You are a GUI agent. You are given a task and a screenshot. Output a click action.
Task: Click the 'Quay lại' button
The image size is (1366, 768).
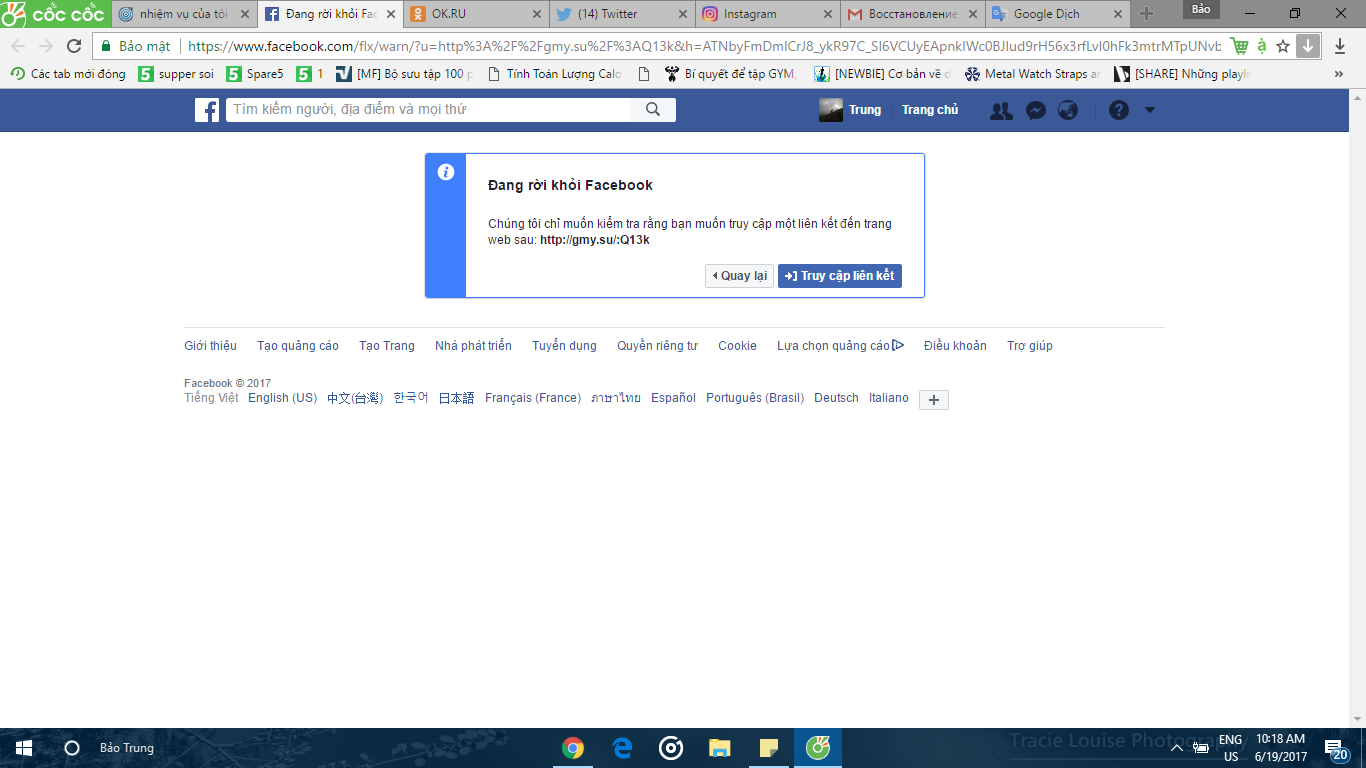click(739, 276)
